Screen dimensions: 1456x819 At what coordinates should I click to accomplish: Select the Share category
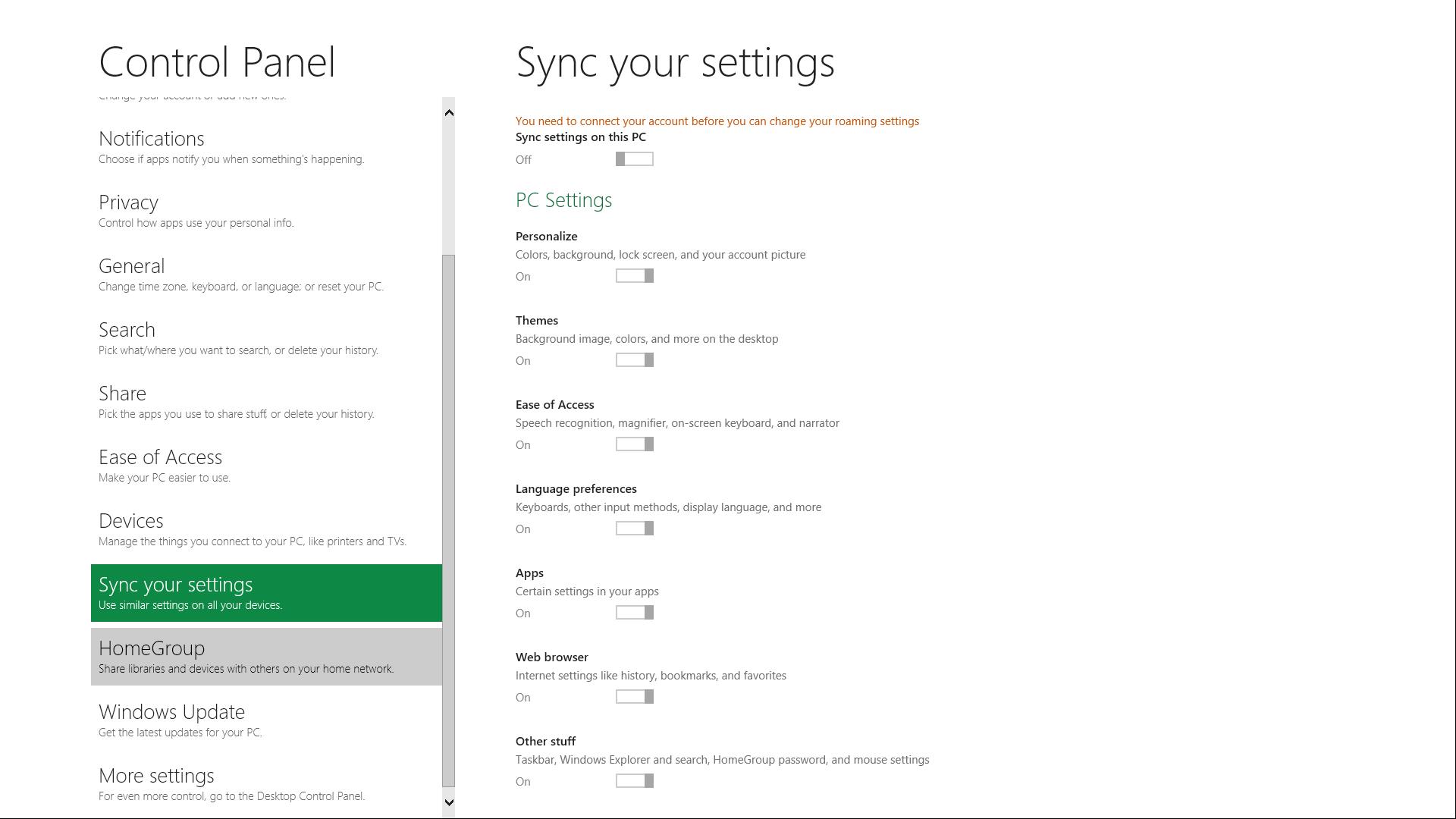point(266,402)
